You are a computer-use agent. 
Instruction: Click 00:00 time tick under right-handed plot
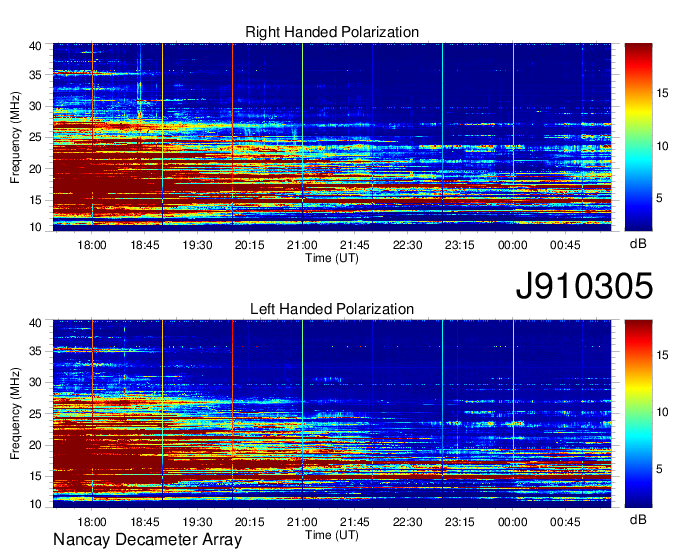click(x=513, y=245)
